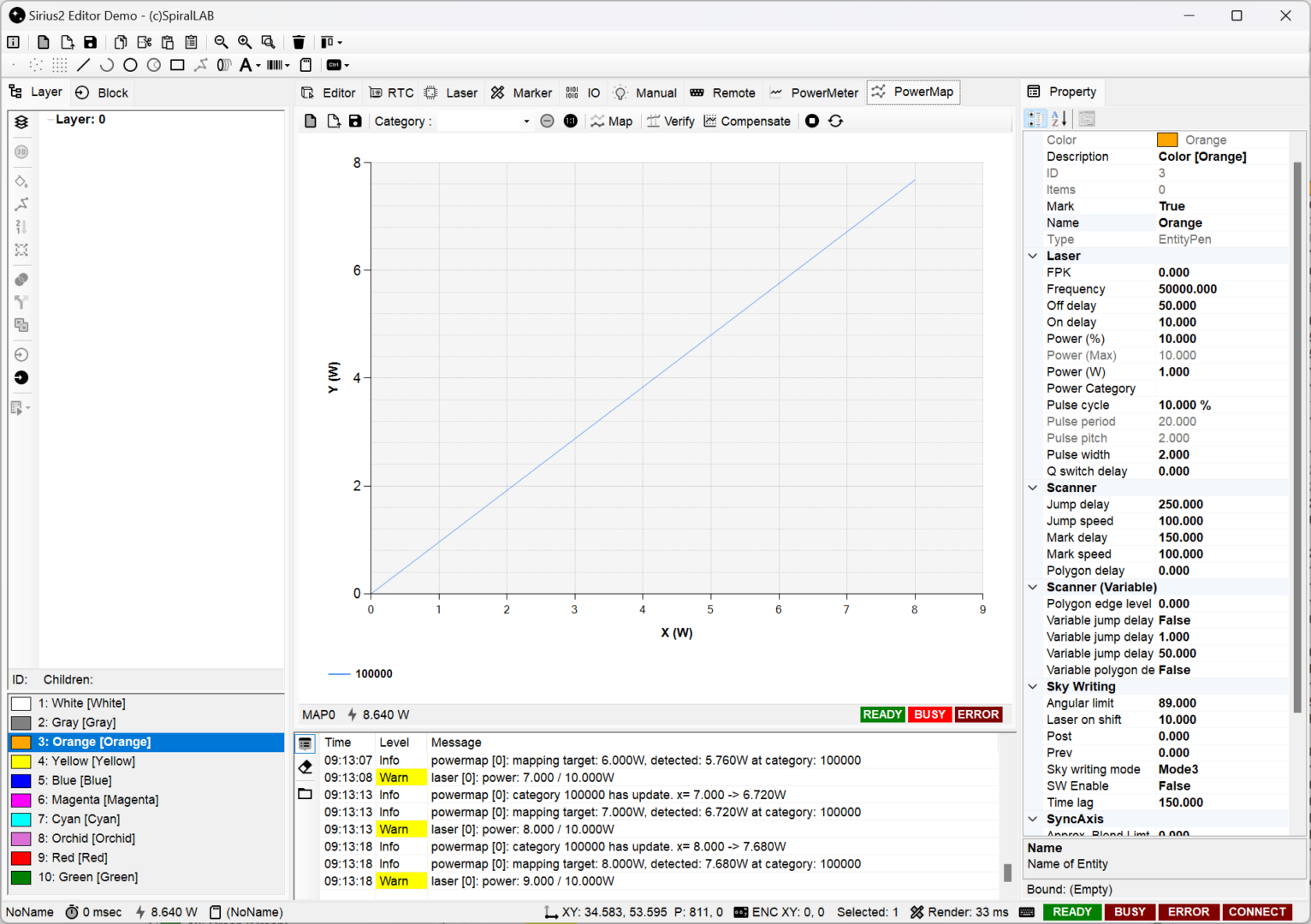Collapse the Sky Writing property group
1311x924 pixels.
[x=1033, y=687]
